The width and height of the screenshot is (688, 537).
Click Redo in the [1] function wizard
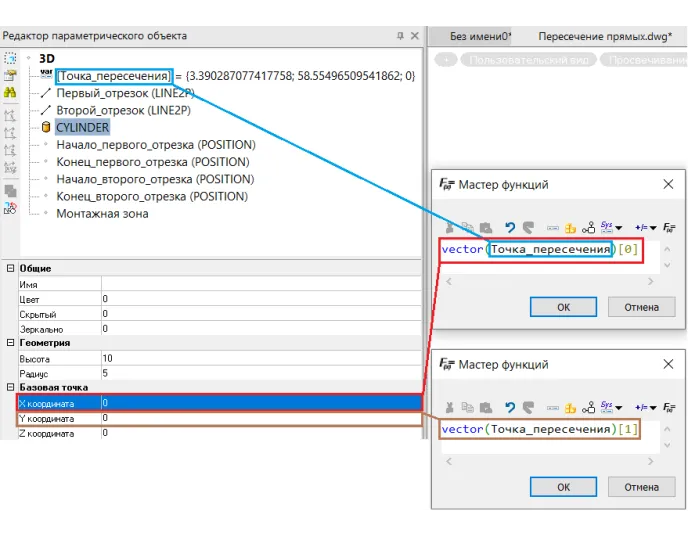[528, 408]
